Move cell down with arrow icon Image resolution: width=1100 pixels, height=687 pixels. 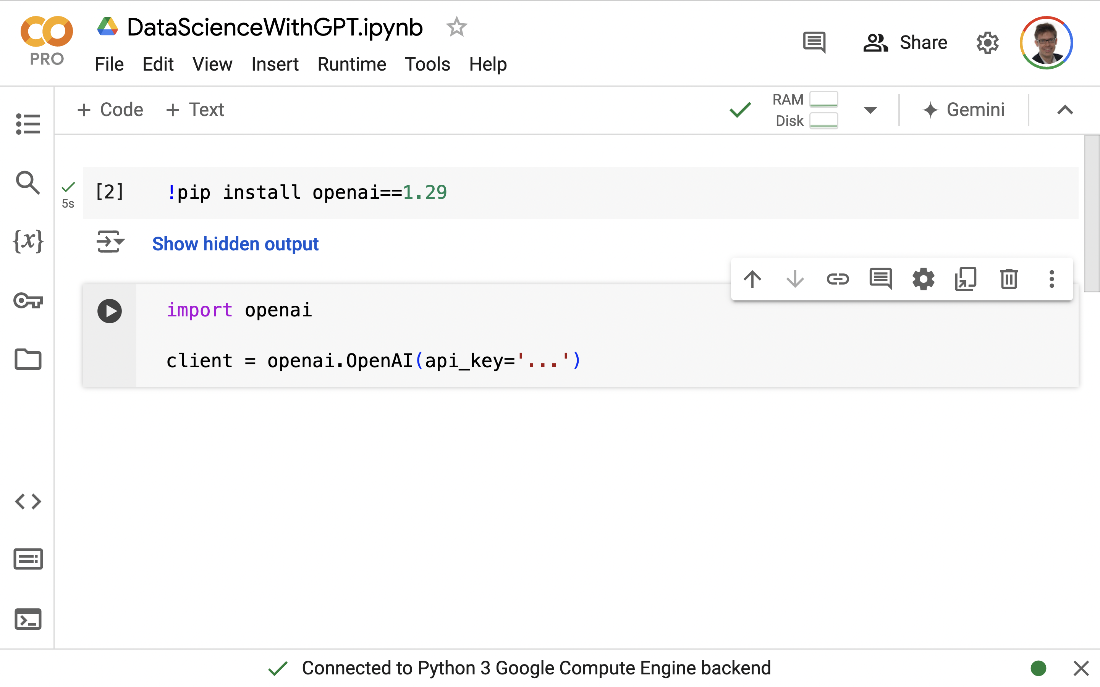coord(795,279)
